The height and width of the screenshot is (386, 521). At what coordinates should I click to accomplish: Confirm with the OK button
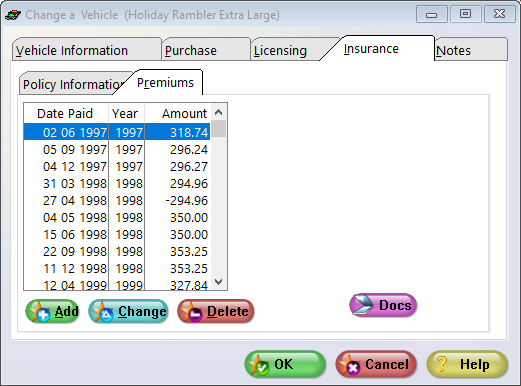285,364
